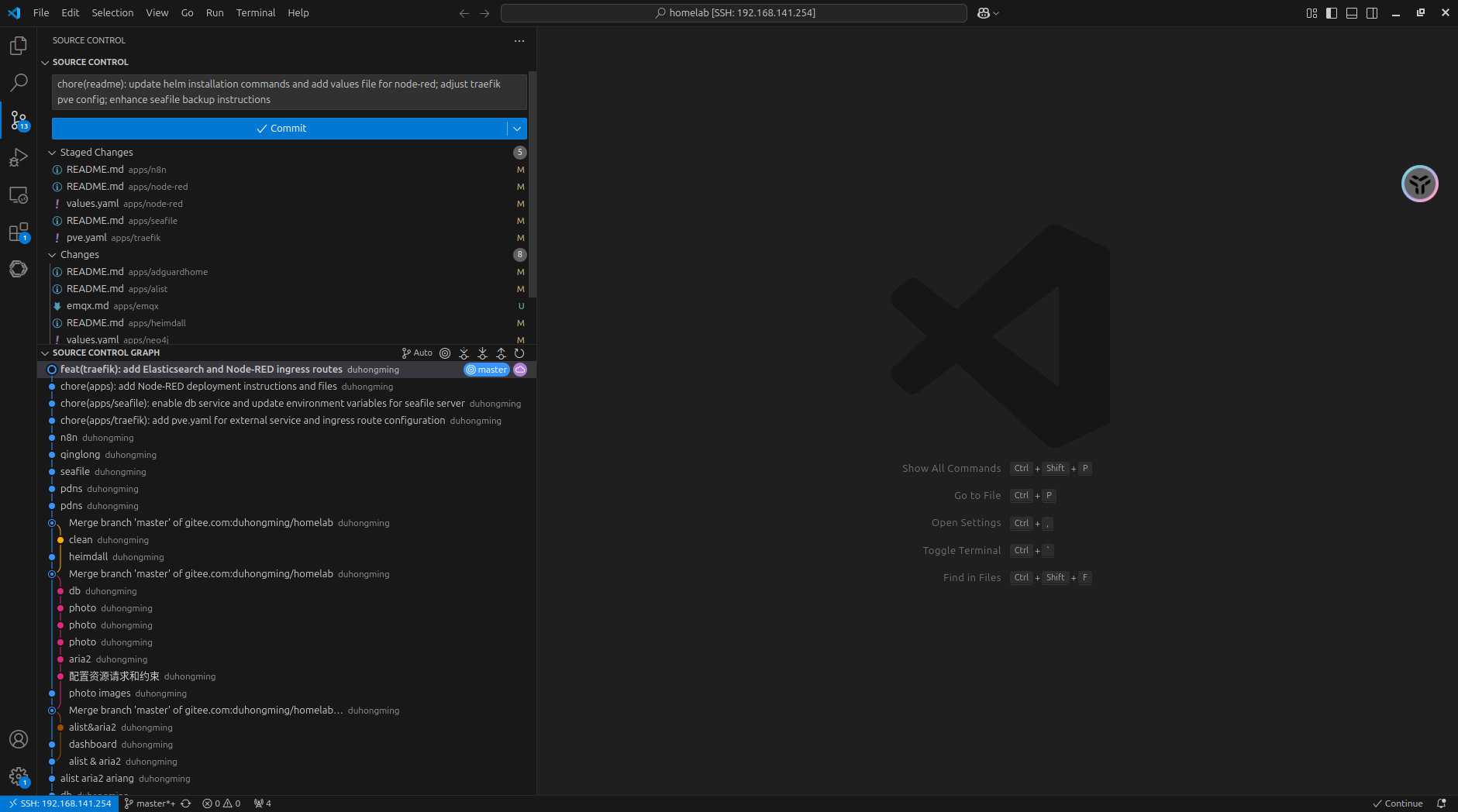Click the master*+ branch in status bar
The image size is (1458, 812).
[x=150, y=803]
